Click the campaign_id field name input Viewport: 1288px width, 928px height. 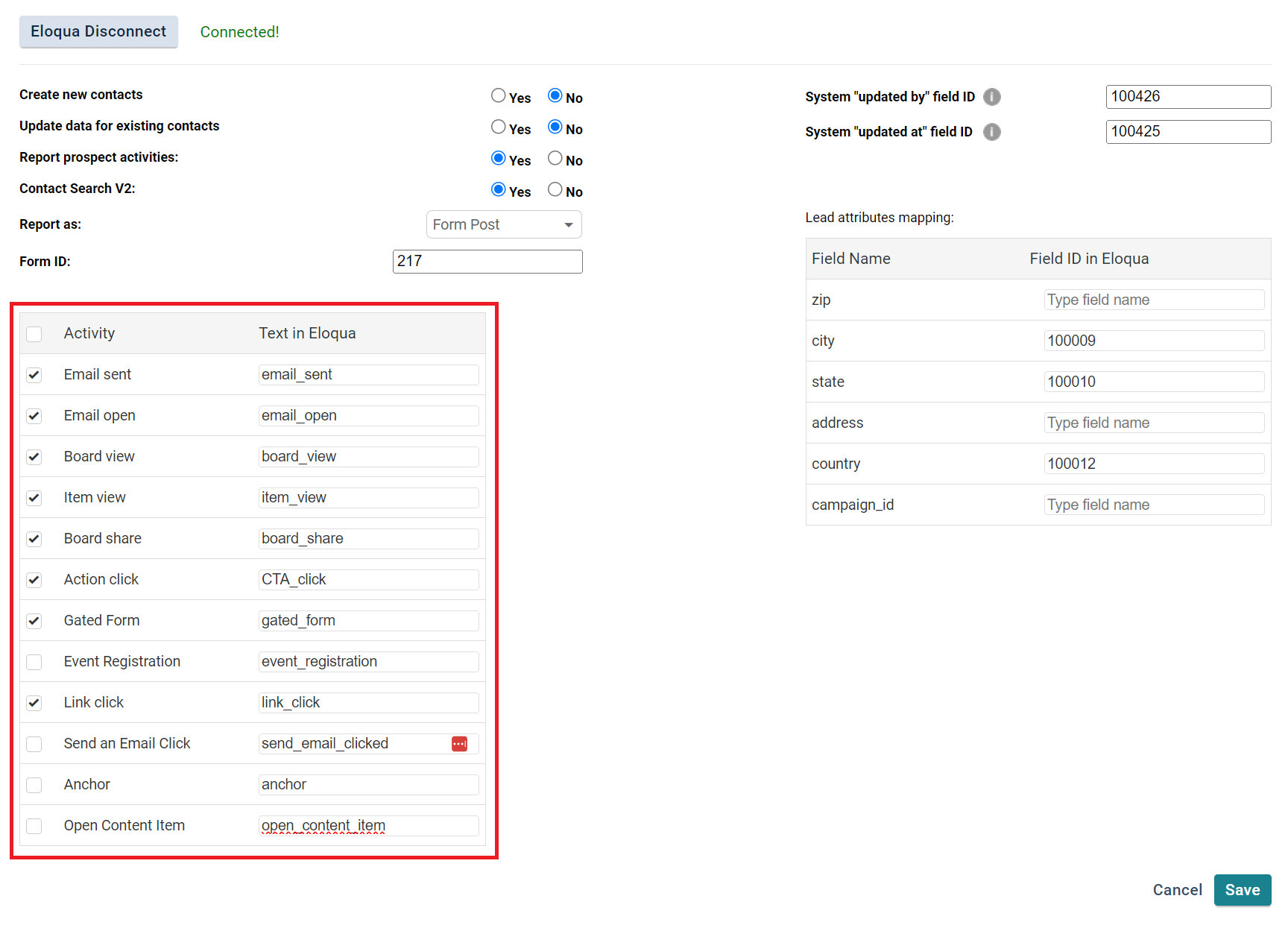pos(1154,505)
